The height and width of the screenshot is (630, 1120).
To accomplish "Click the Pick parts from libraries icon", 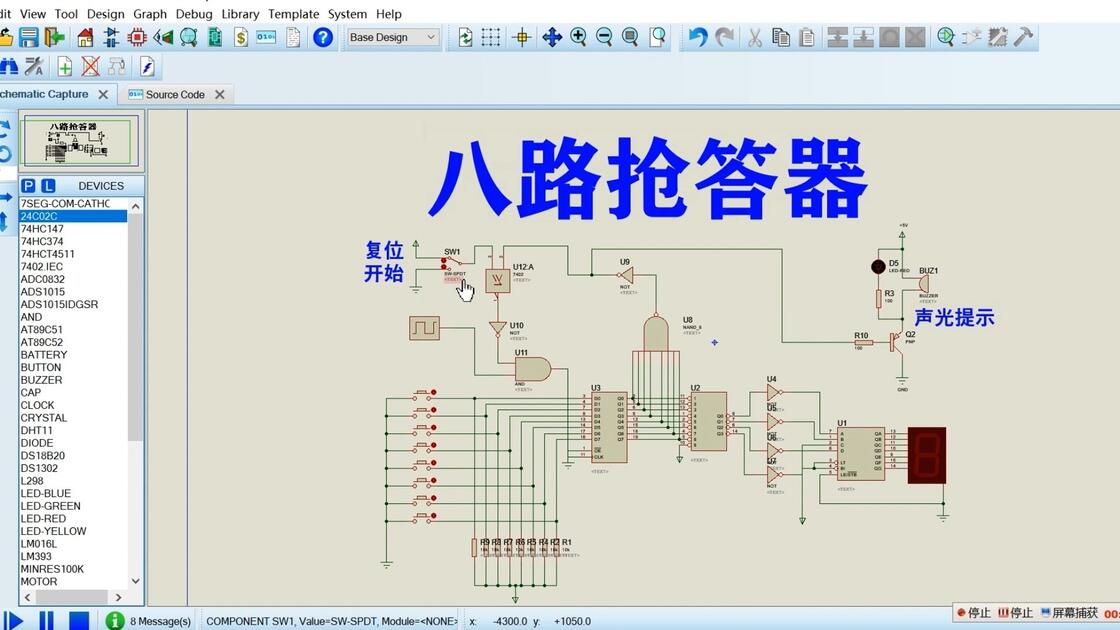I will [946, 37].
